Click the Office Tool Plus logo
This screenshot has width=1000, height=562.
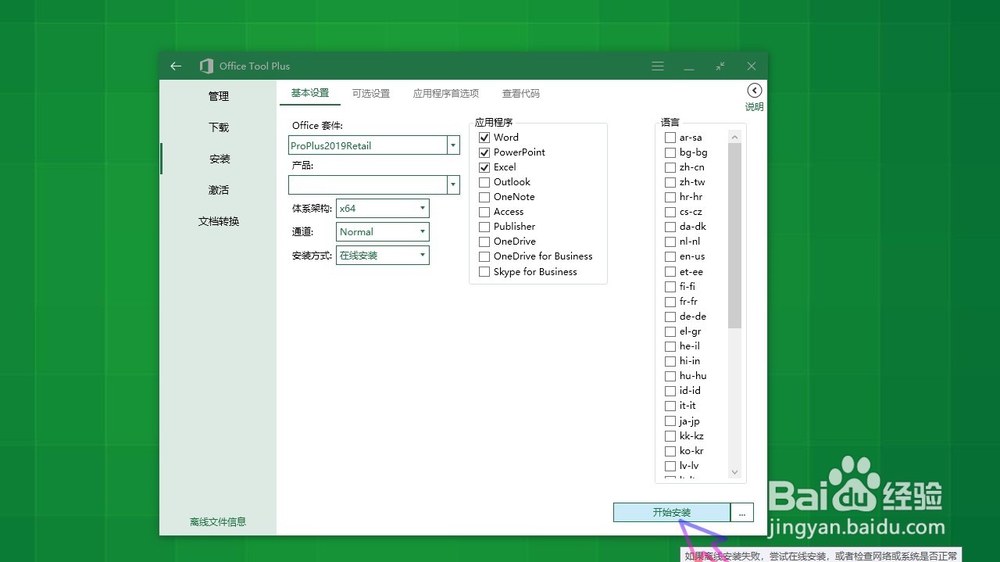coord(206,66)
